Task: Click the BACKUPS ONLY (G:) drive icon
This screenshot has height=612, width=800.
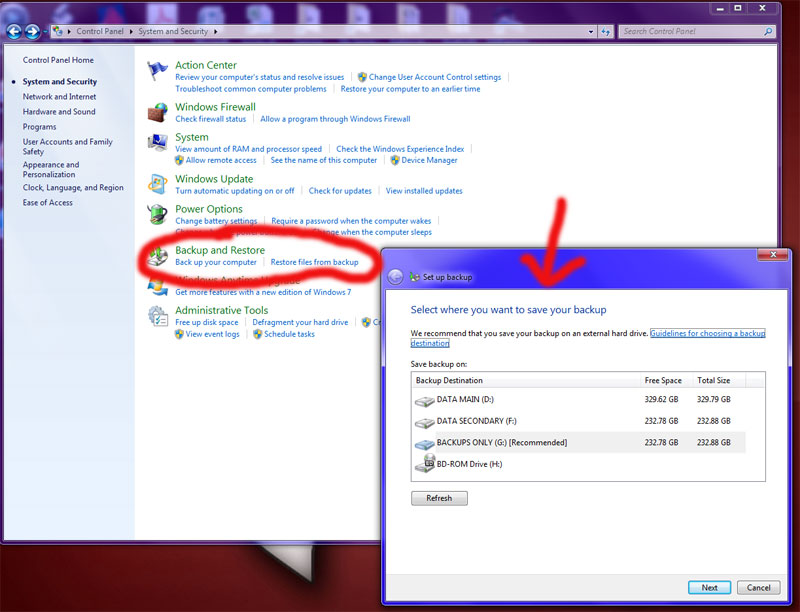Action: pos(424,444)
